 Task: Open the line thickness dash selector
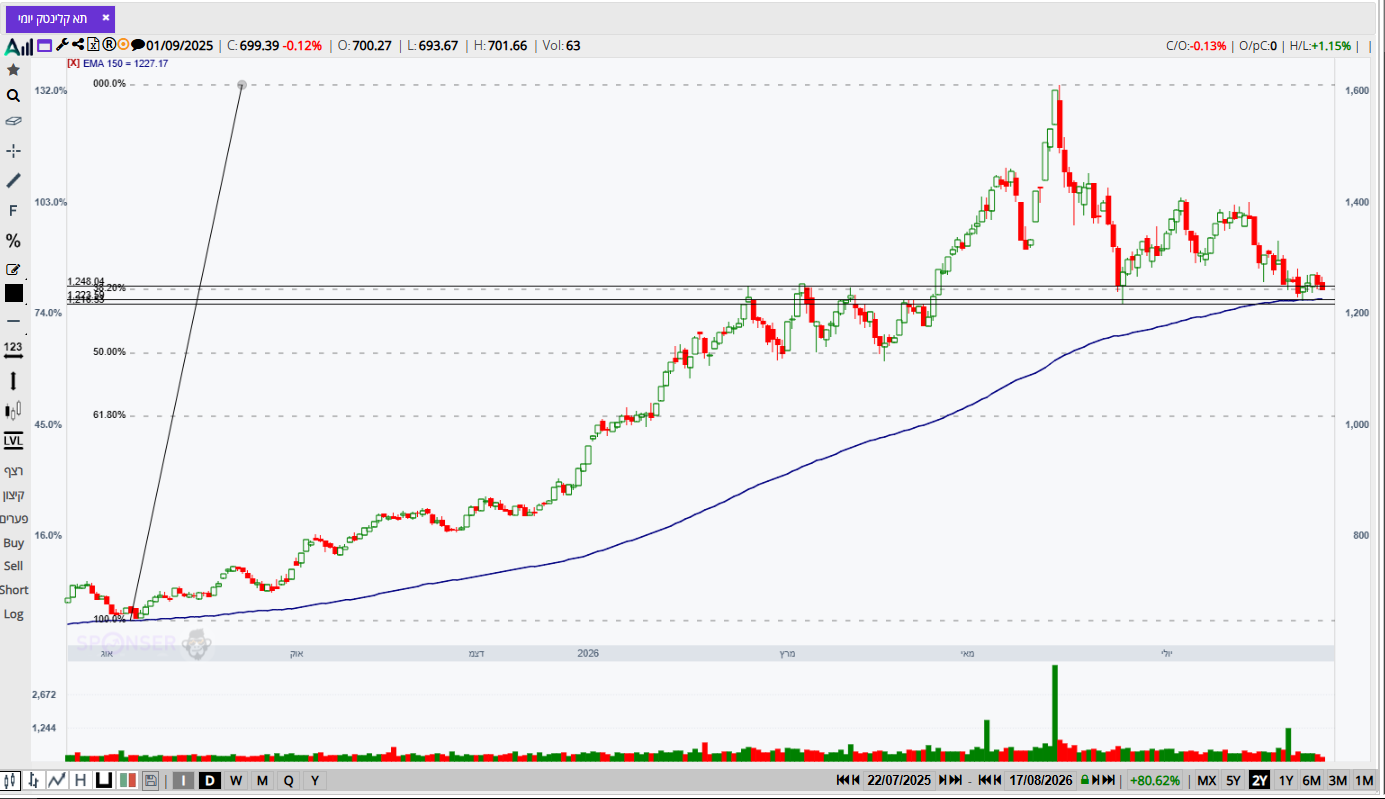[x=13, y=321]
